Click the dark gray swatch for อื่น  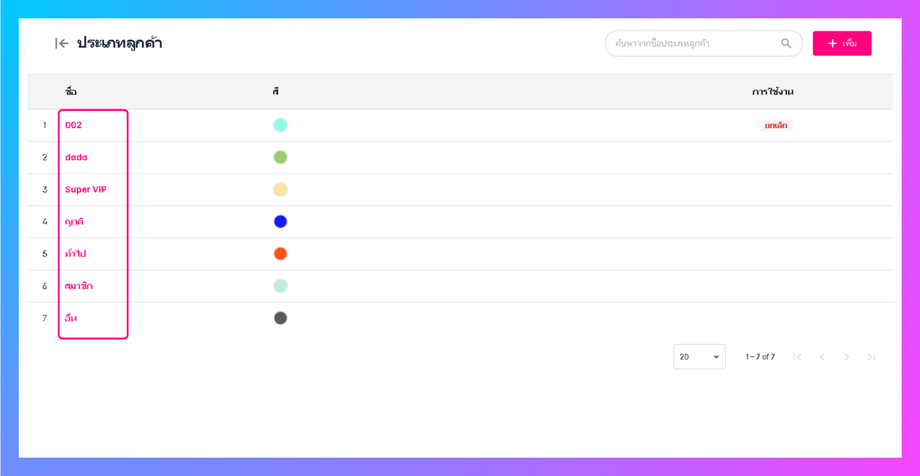281,318
